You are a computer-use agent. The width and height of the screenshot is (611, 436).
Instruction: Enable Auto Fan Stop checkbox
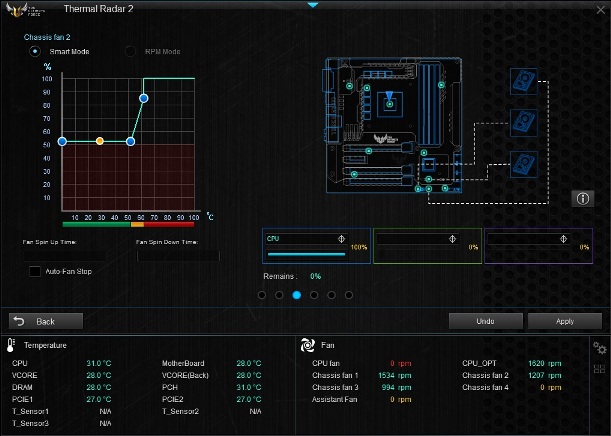coord(35,271)
